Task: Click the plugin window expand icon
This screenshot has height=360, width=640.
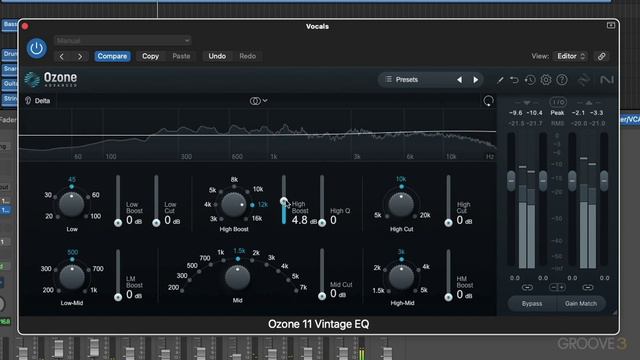Action: pyautogui.click(x=611, y=26)
